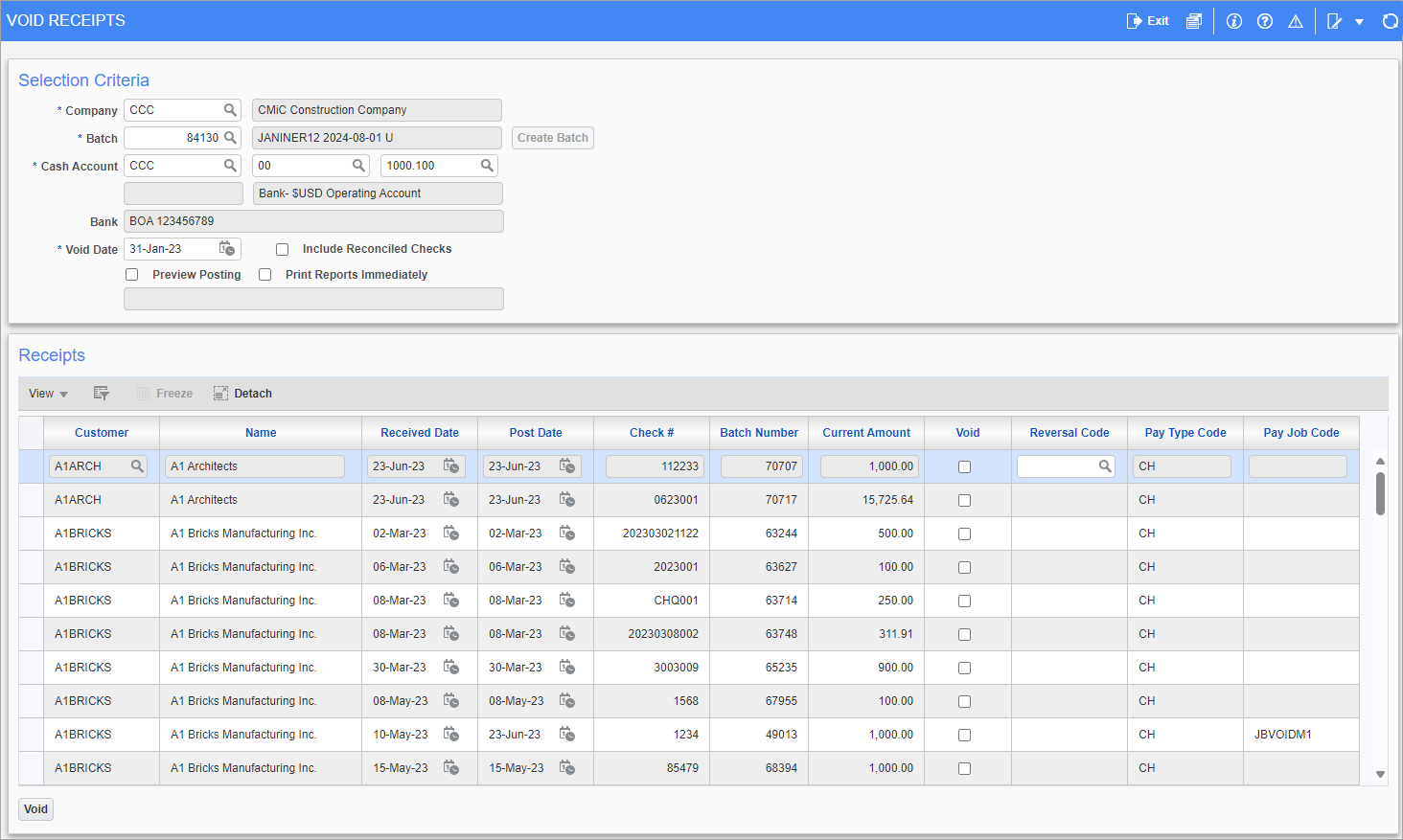Open Received Date calendar for check 112233
This screenshot has height=840, width=1403.
click(451, 466)
